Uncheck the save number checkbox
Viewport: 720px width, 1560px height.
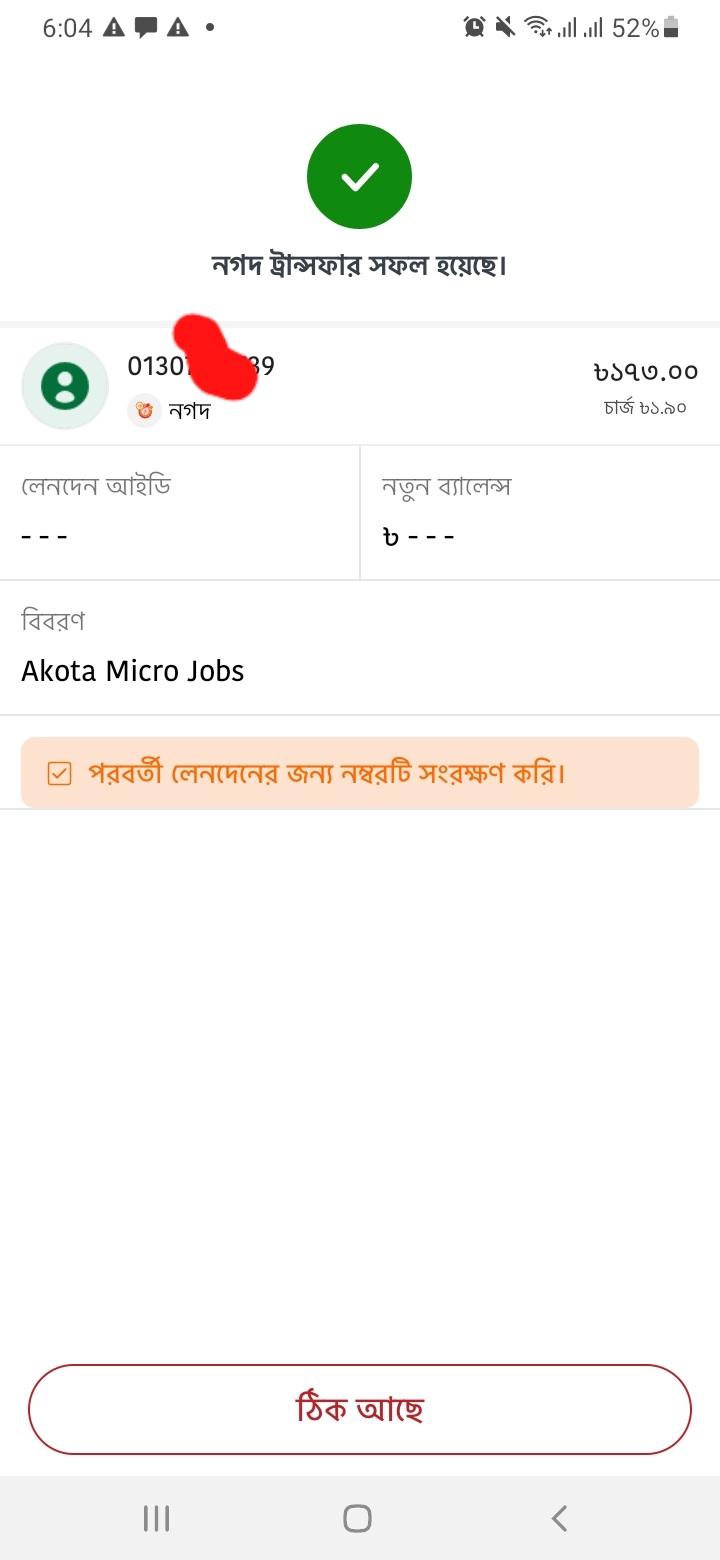pyautogui.click(x=59, y=773)
